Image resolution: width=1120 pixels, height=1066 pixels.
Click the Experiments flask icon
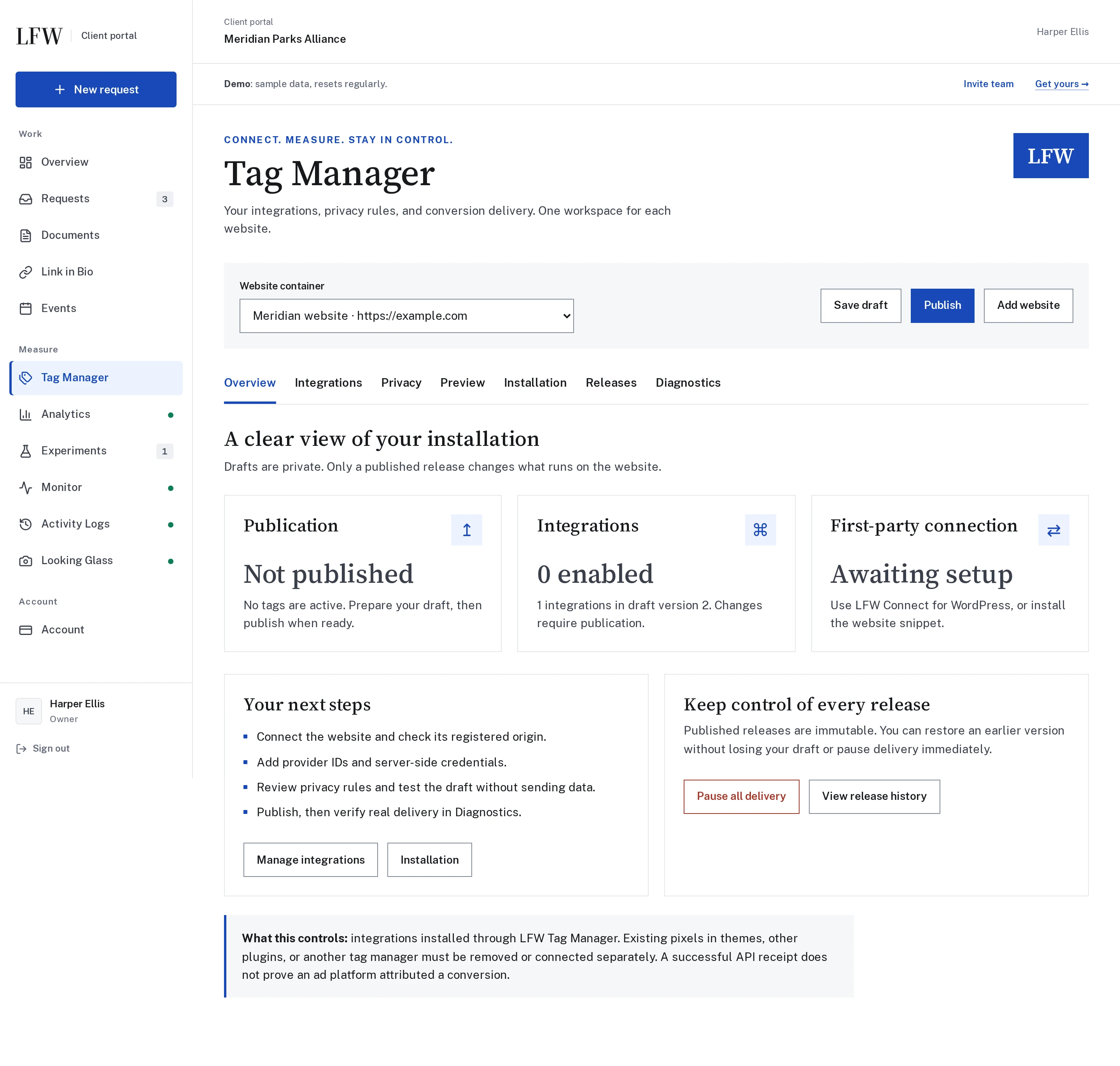click(x=26, y=451)
